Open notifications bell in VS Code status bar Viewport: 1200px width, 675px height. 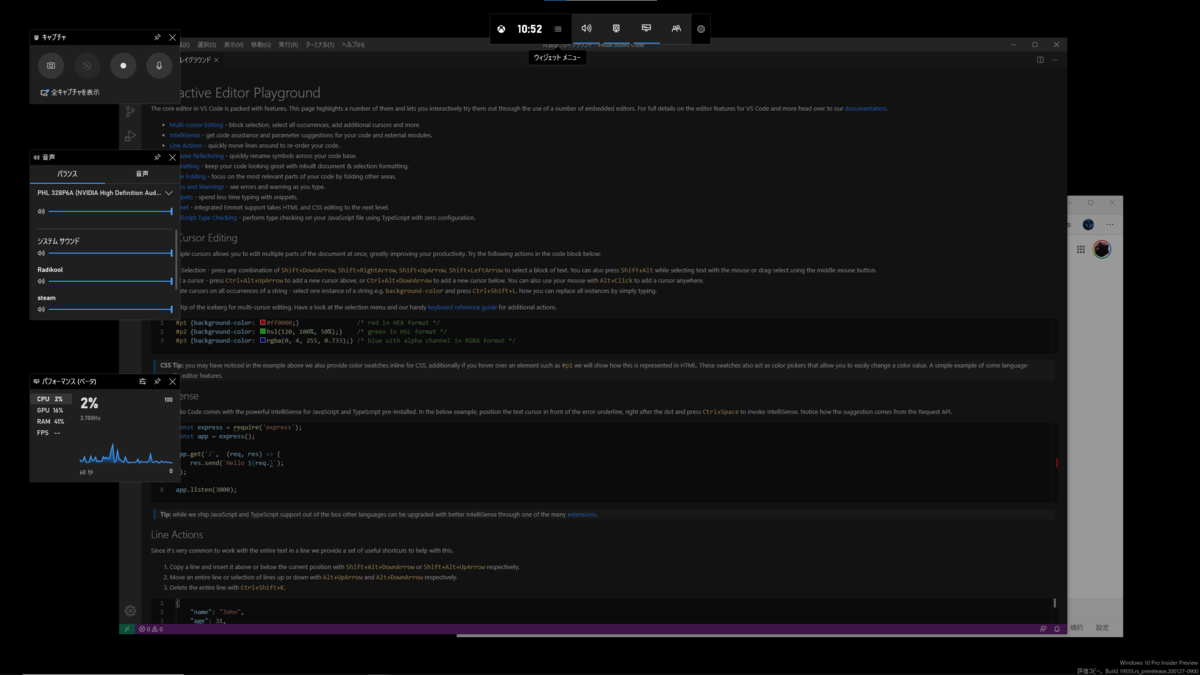click(1057, 629)
